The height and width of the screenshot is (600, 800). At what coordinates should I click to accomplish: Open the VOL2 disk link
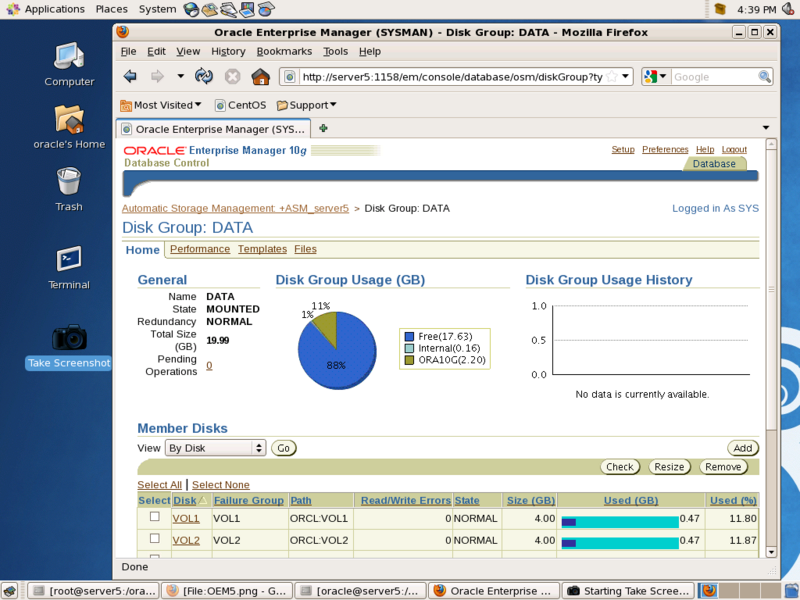click(x=186, y=540)
